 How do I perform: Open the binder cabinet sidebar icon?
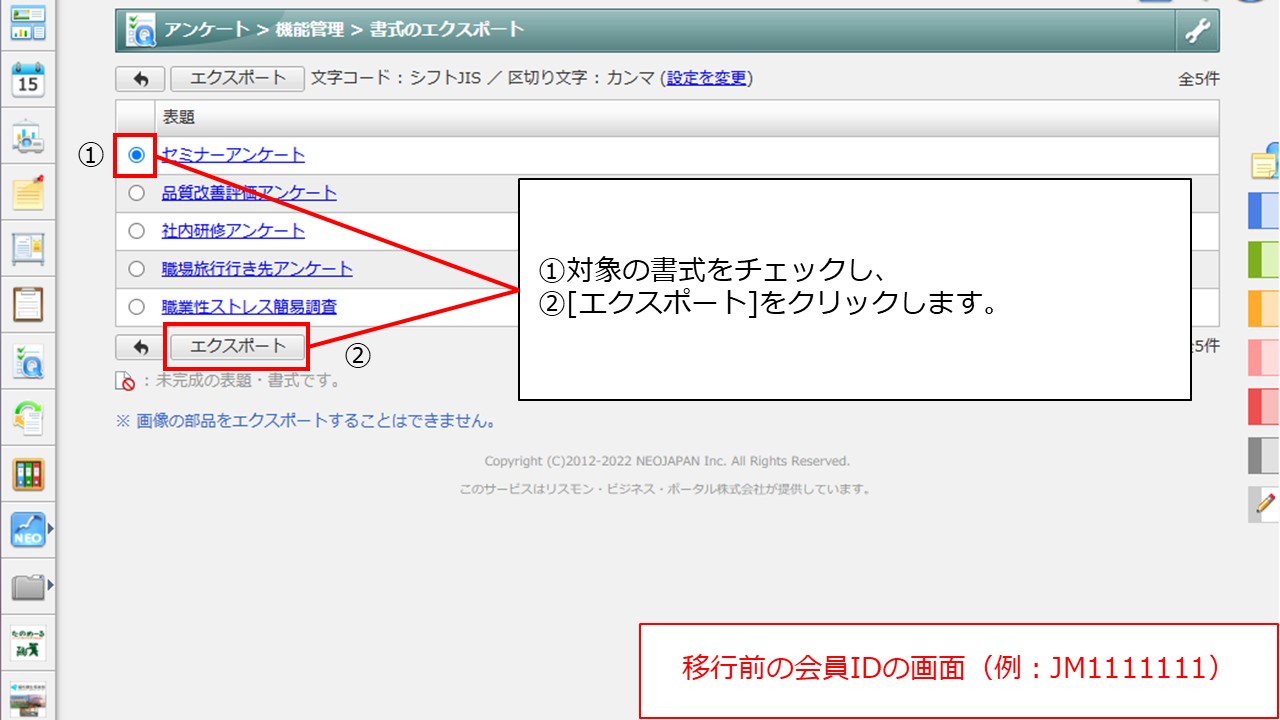pos(28,474)
